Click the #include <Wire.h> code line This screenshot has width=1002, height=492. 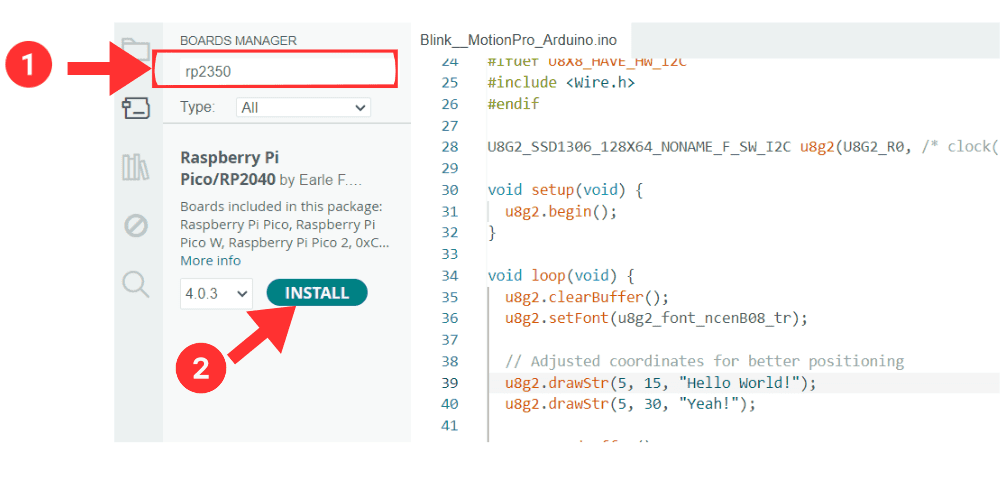tap(561, 82)
